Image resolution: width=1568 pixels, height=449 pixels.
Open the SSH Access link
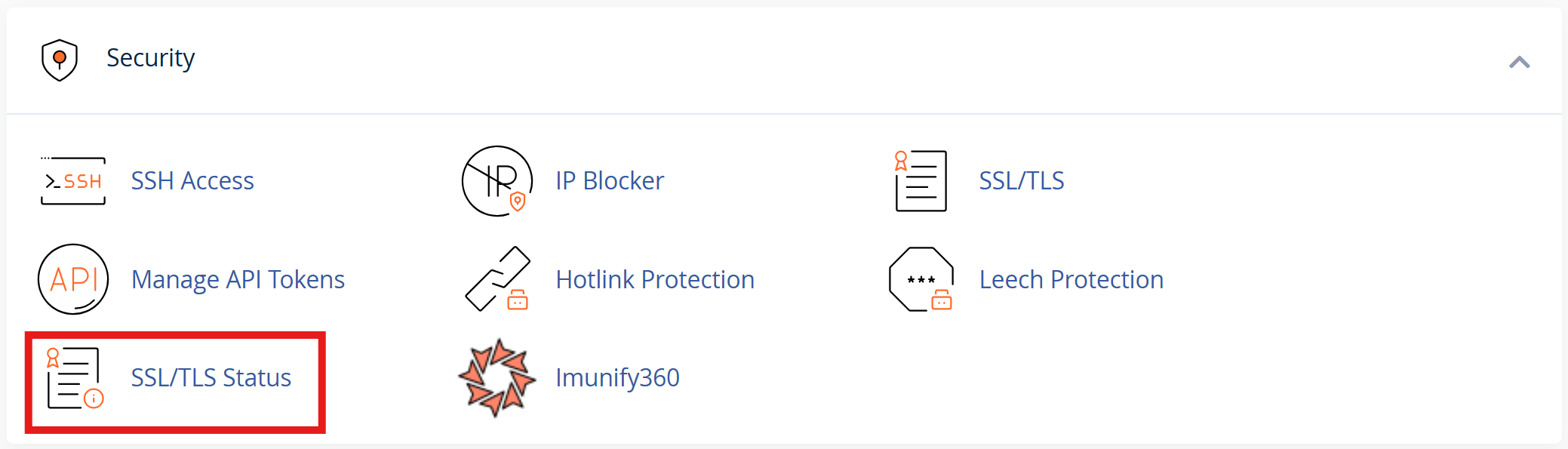point(192,181)
